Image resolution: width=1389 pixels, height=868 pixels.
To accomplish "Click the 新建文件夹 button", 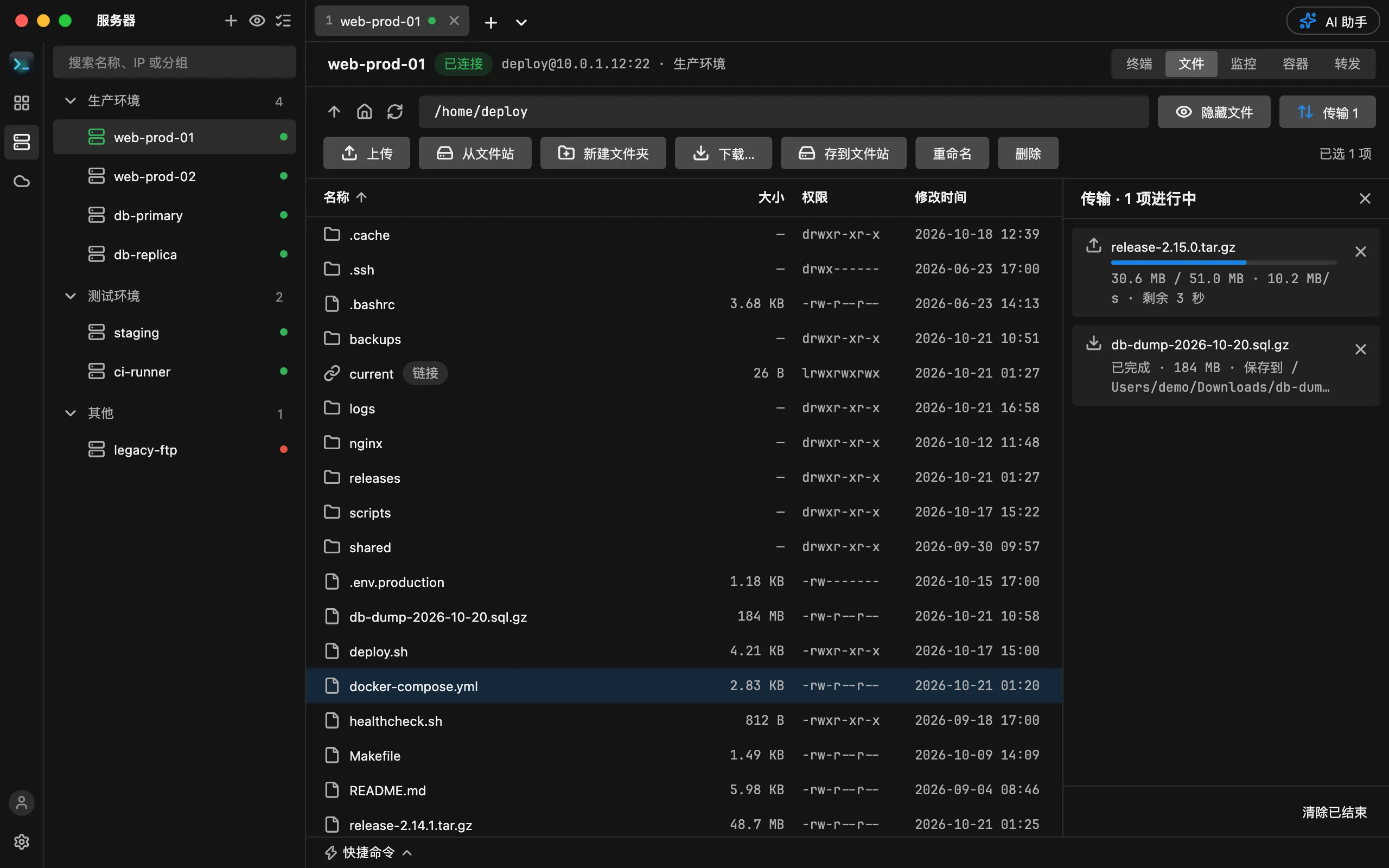I will pos(603,154).
